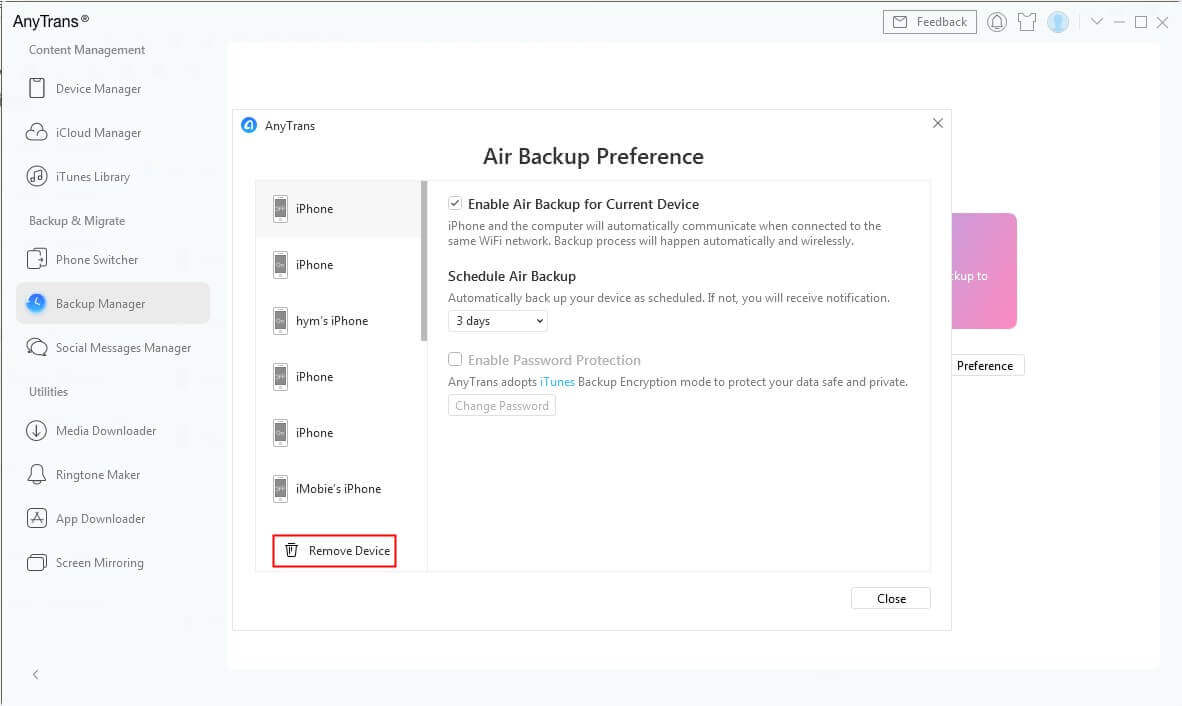Collapse the sidebar with the left chevron
This screenshot has width=1182, height=706.
pos(36,675)
